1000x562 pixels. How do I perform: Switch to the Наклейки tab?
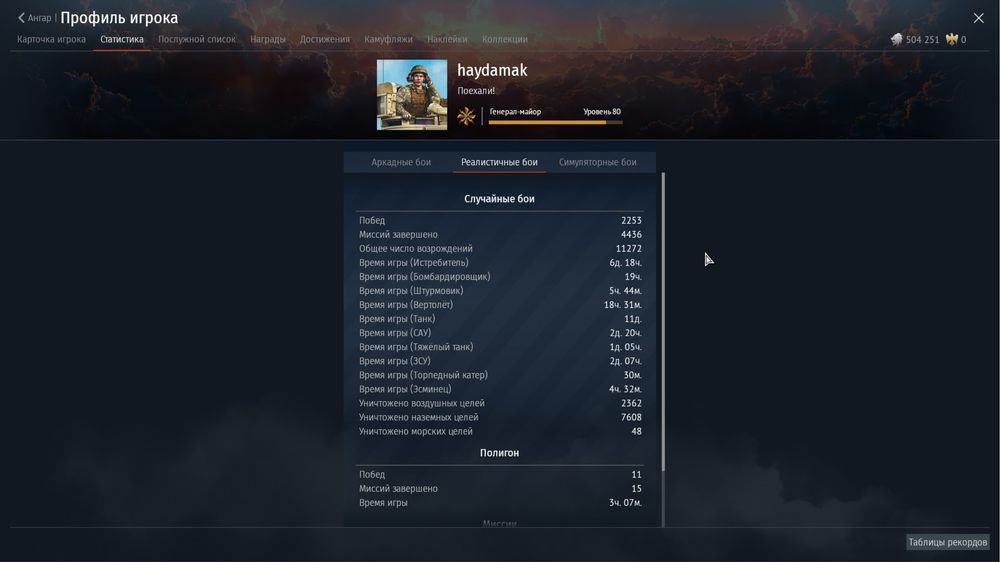447,40
